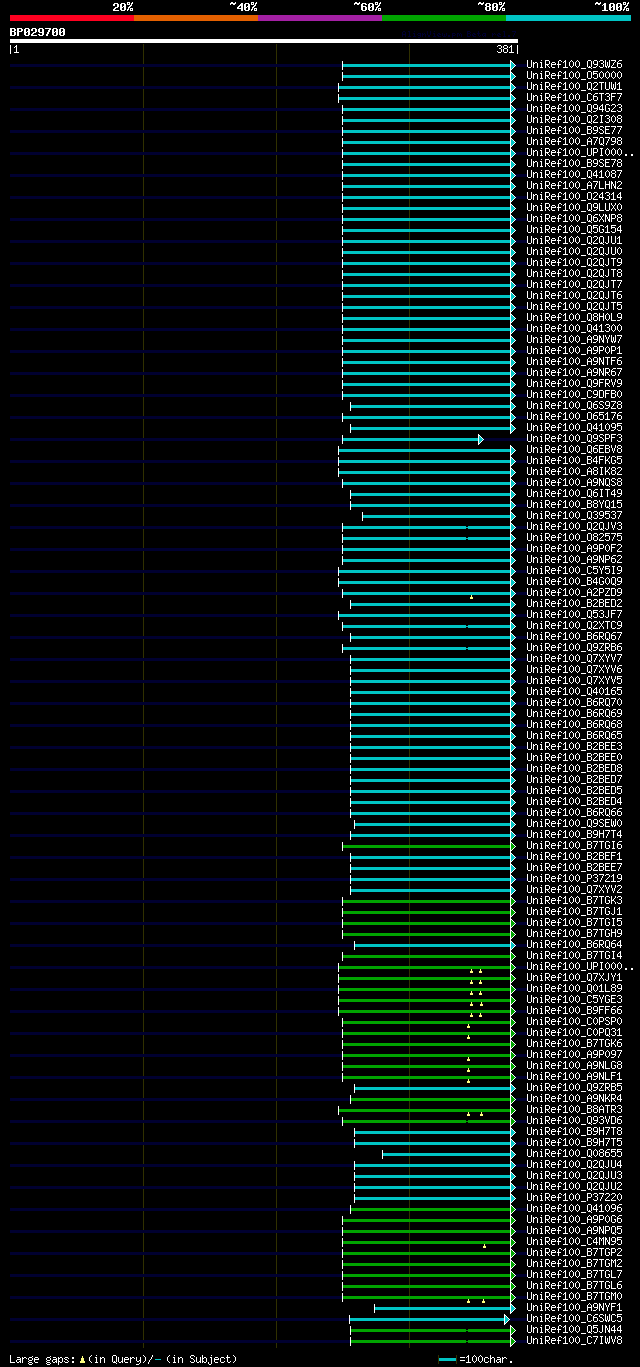Image resolution: width=640 pixels, height=1367 pixels.
Task: Select hit label UniRef100_Q41087
Action: point(574,174)
